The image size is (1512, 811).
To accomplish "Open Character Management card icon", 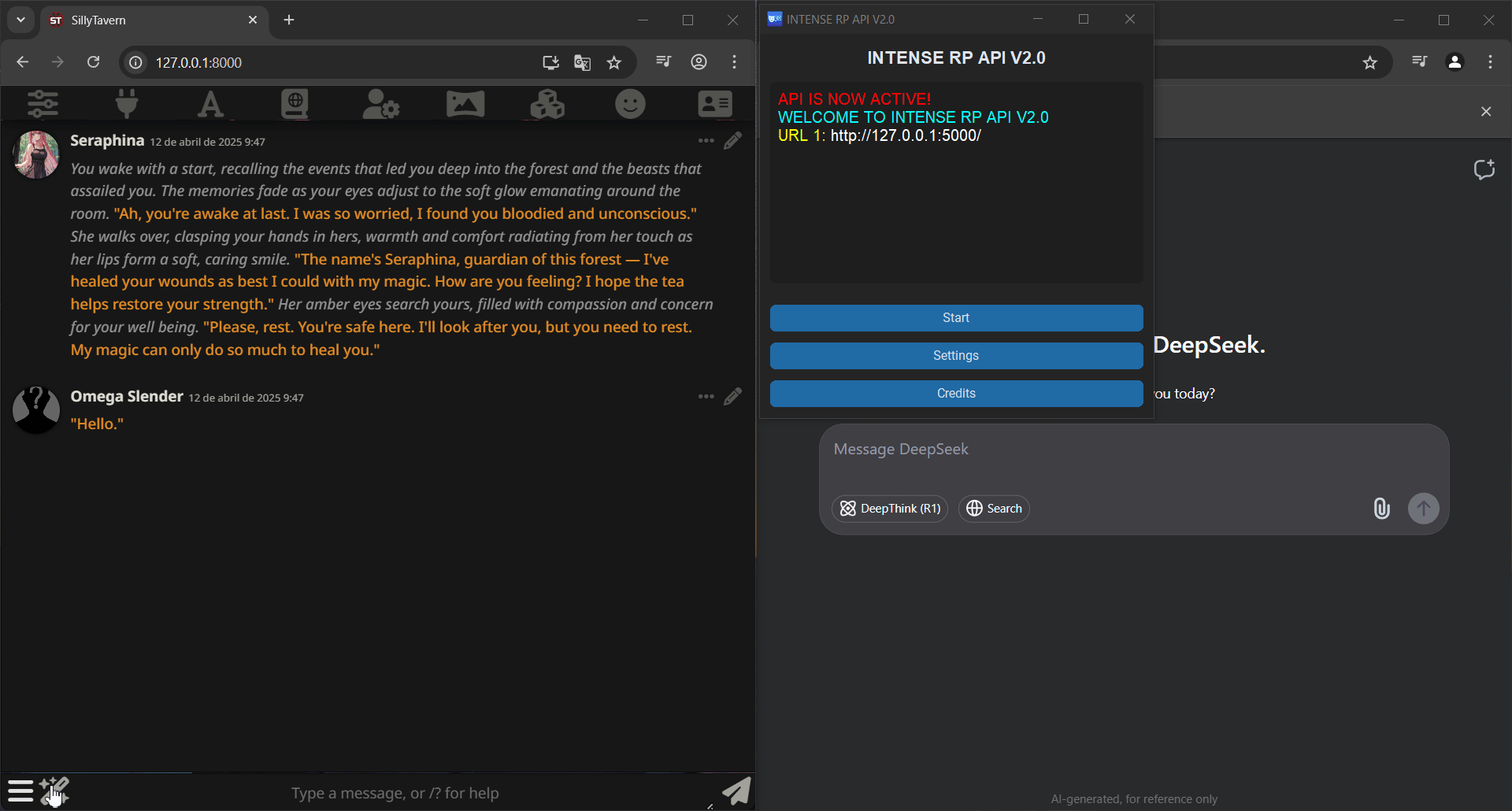I will (715, 104).
